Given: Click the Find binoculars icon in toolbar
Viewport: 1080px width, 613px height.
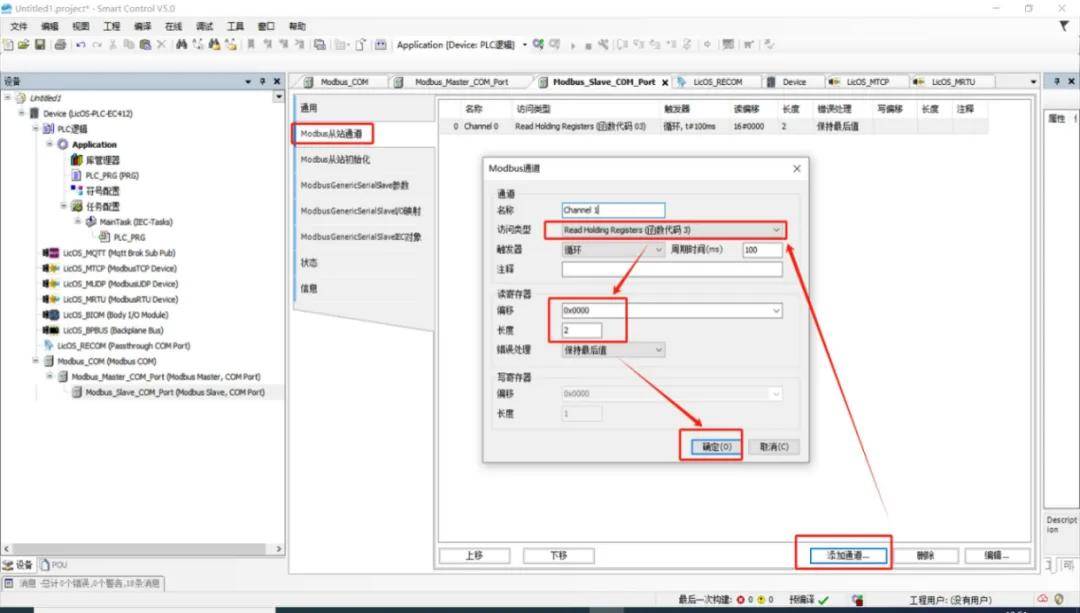Looking at the screenshot, I should (181, 45).
